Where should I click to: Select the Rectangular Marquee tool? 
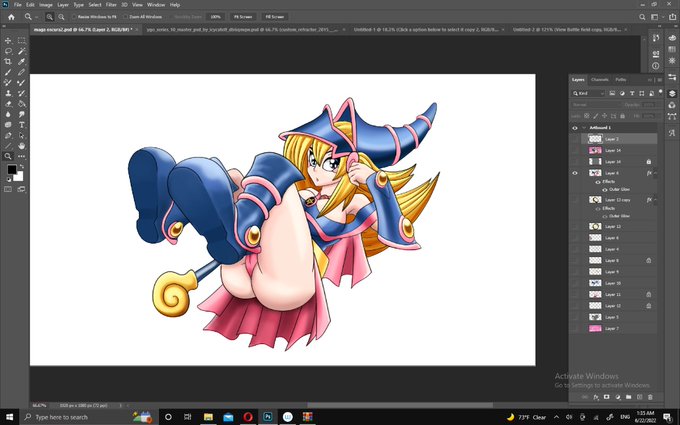[21, 40]
